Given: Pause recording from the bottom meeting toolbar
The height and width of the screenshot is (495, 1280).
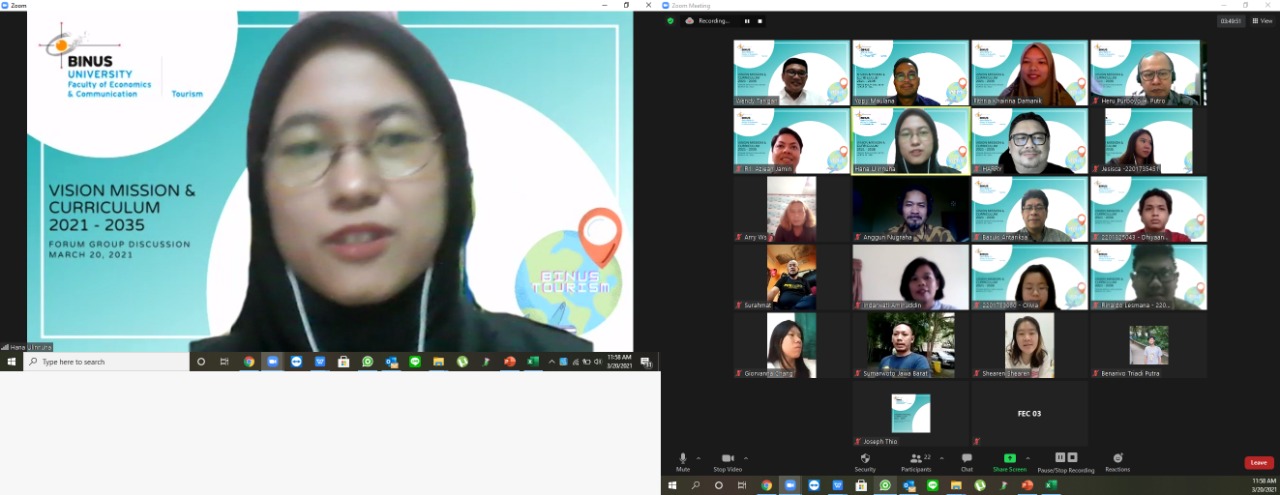Looking at the screenshot, I should [x=1060, y=457].
